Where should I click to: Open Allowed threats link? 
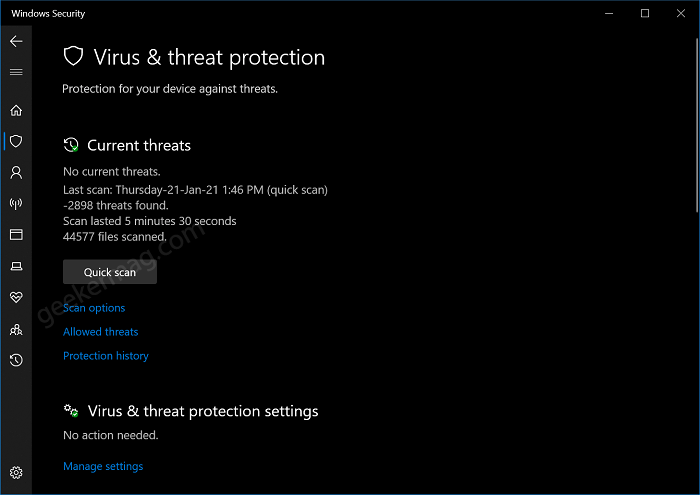[x=100, y=332]
